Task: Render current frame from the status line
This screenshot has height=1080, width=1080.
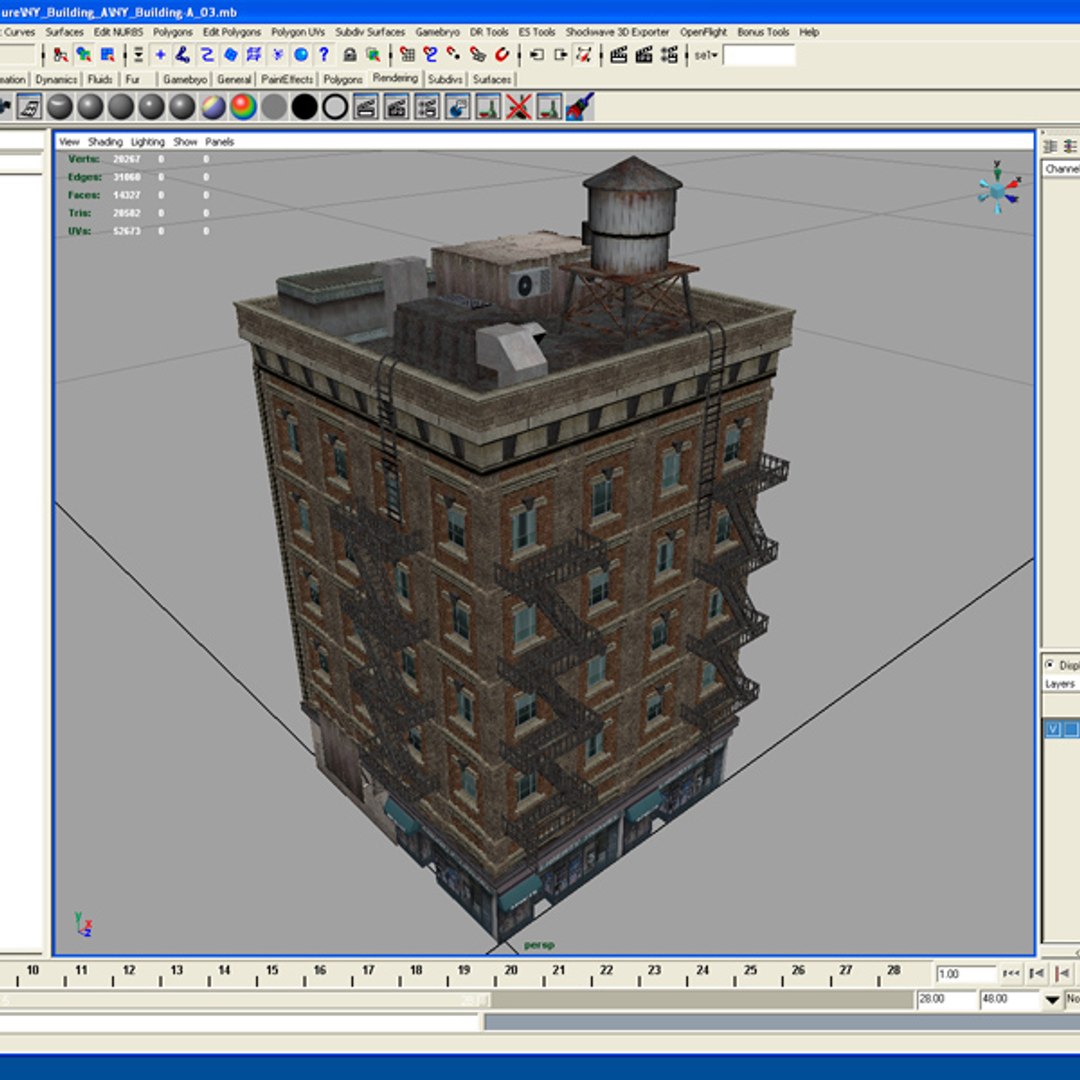Action: pos(619,54)
